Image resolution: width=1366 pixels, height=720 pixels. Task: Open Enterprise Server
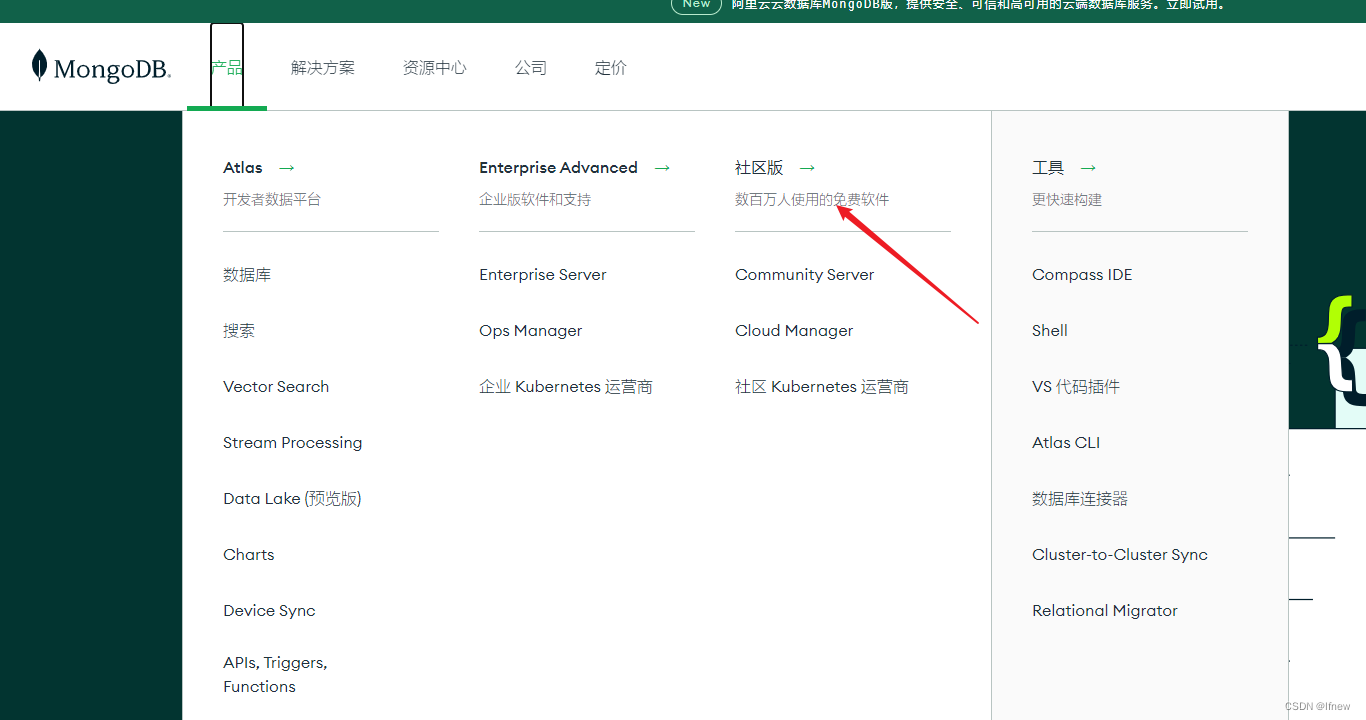click(543, 275)
